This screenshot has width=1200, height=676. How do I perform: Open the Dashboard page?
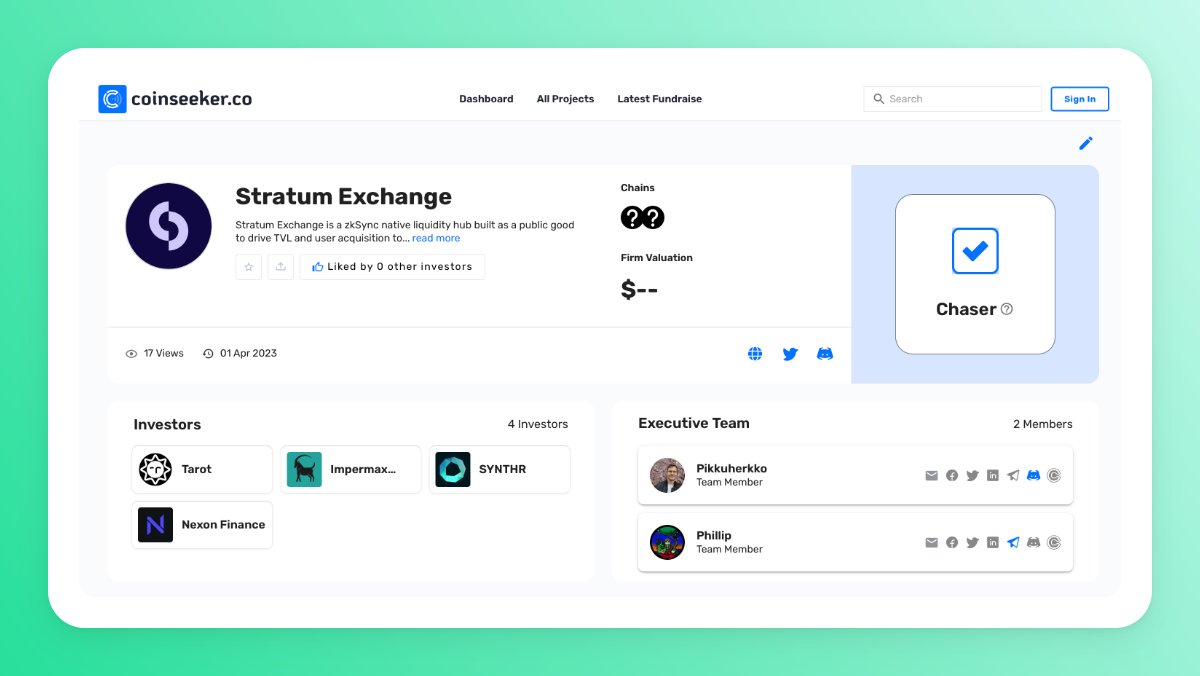(x=486, y=99)
